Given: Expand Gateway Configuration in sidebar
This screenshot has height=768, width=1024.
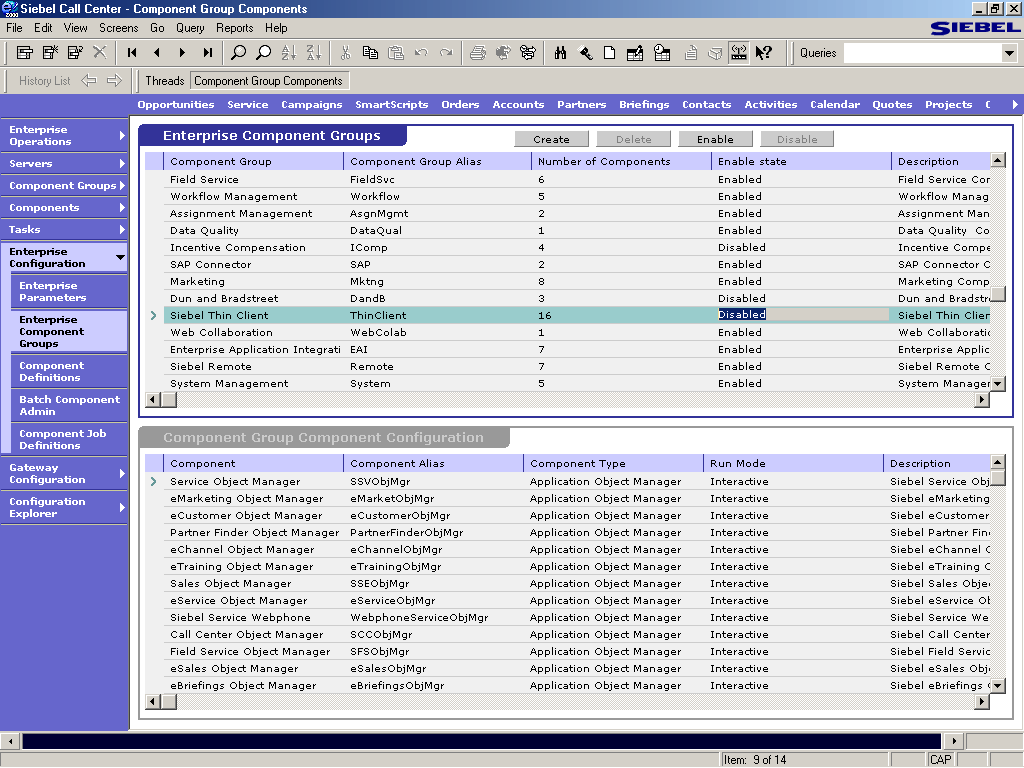Looking at the screenshot, I should (x=64, y=474).
